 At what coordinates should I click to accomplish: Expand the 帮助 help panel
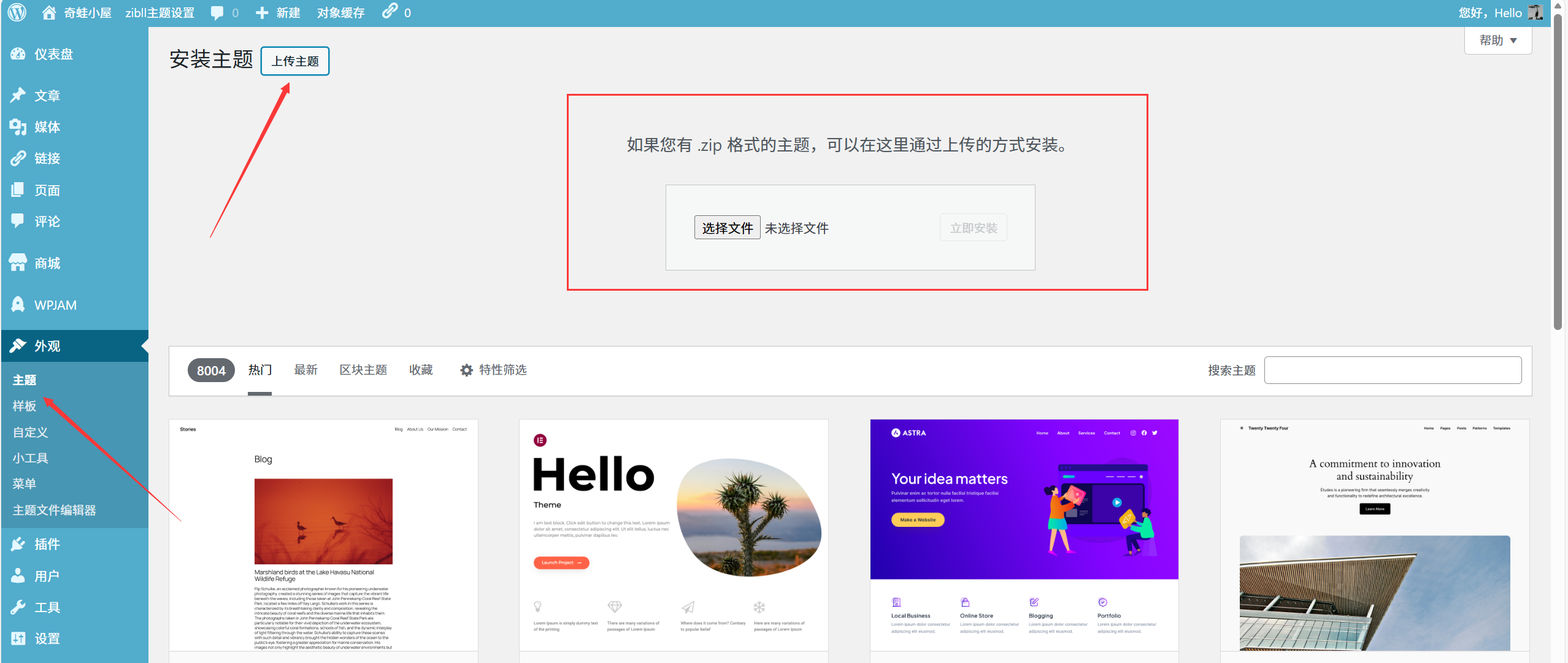[1497, 40]
